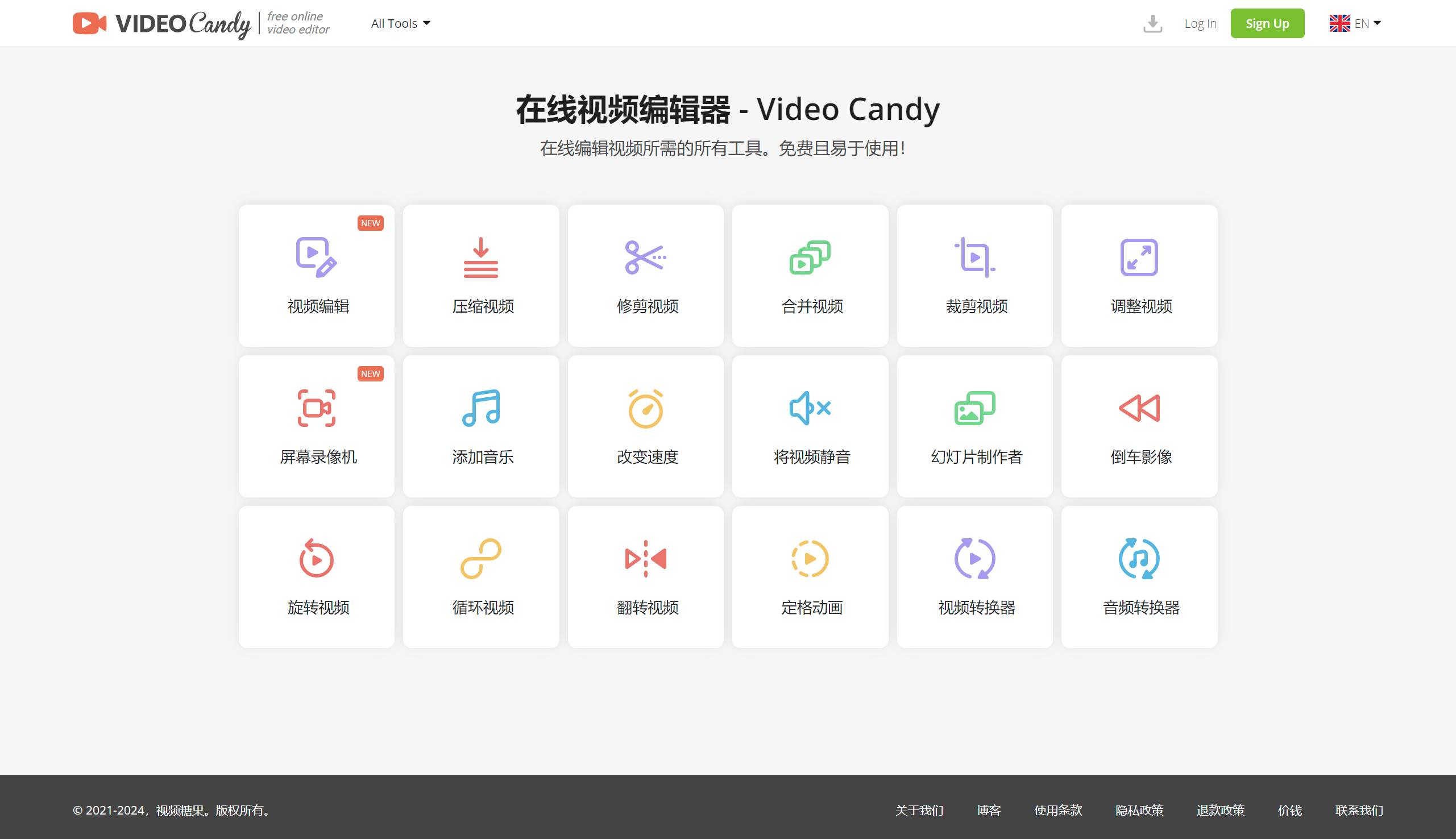Open the 倒车影像 reverse video tool
The height and width of the screenshot is (839, 1456).
click(x=1139, y=426)
